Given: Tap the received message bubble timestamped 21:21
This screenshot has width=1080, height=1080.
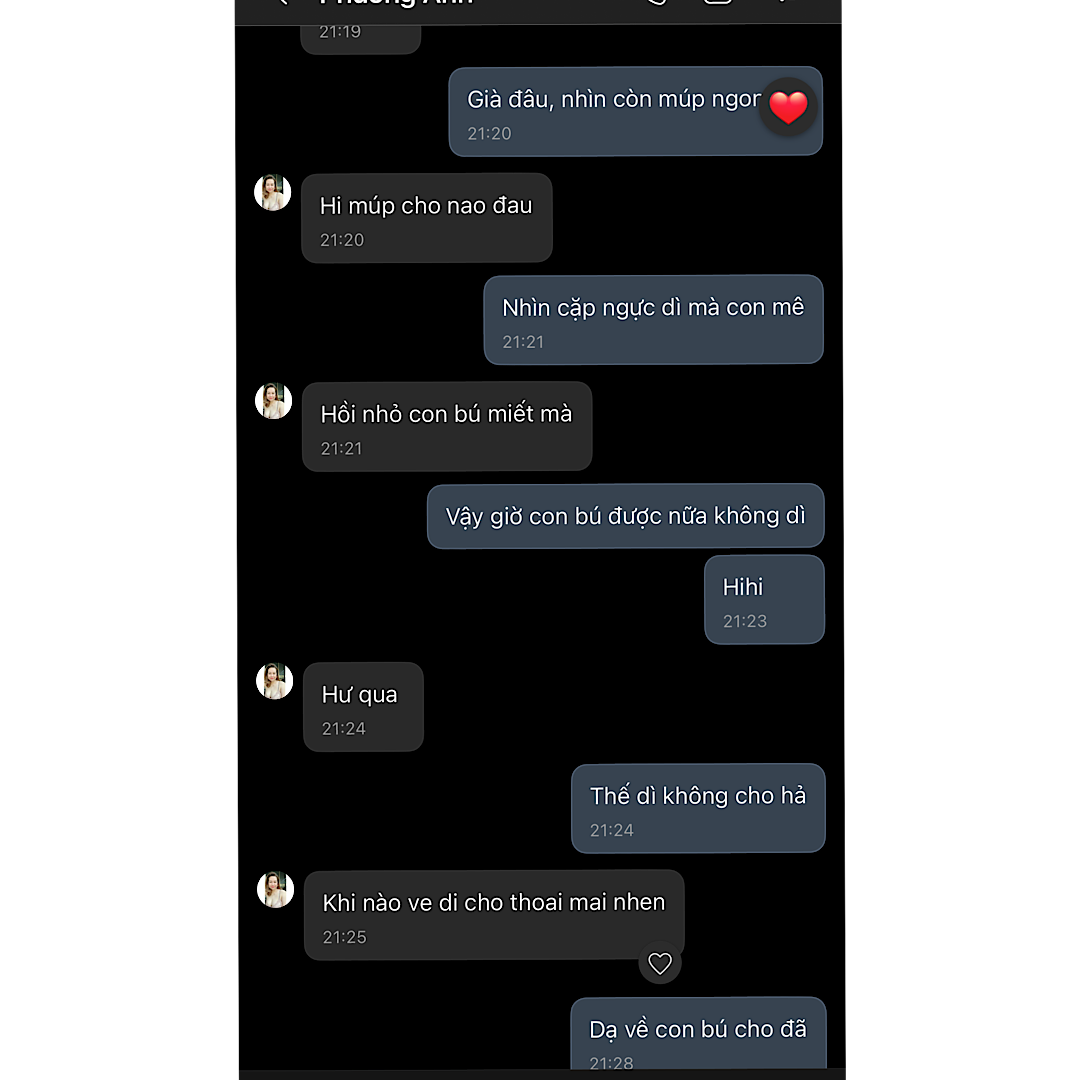Looking at the screenshot, I should pyautogui.click(x=446, y=427).
